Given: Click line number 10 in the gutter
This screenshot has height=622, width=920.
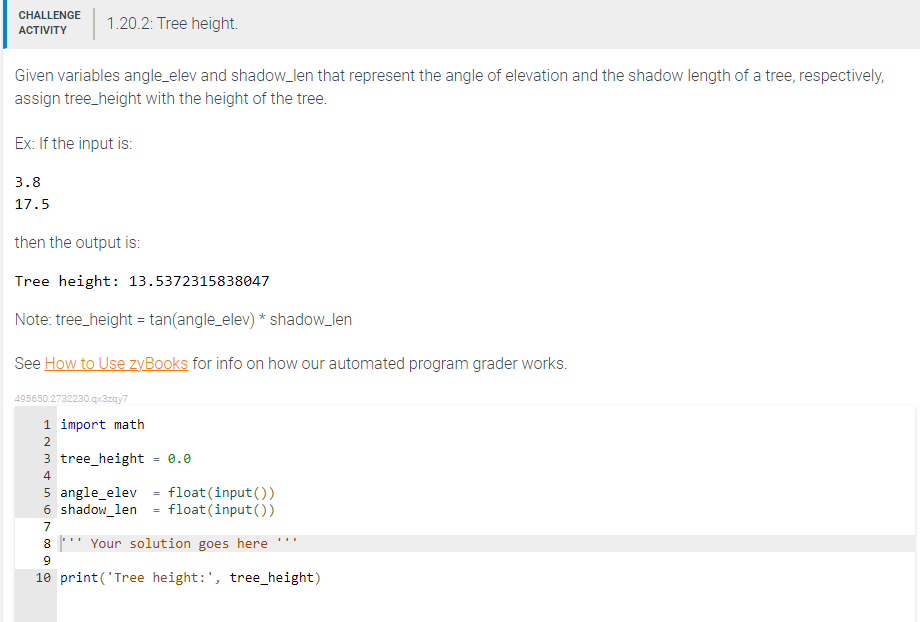Looking at the screenshot, I should pyautogui.click(x=42, y=577).
